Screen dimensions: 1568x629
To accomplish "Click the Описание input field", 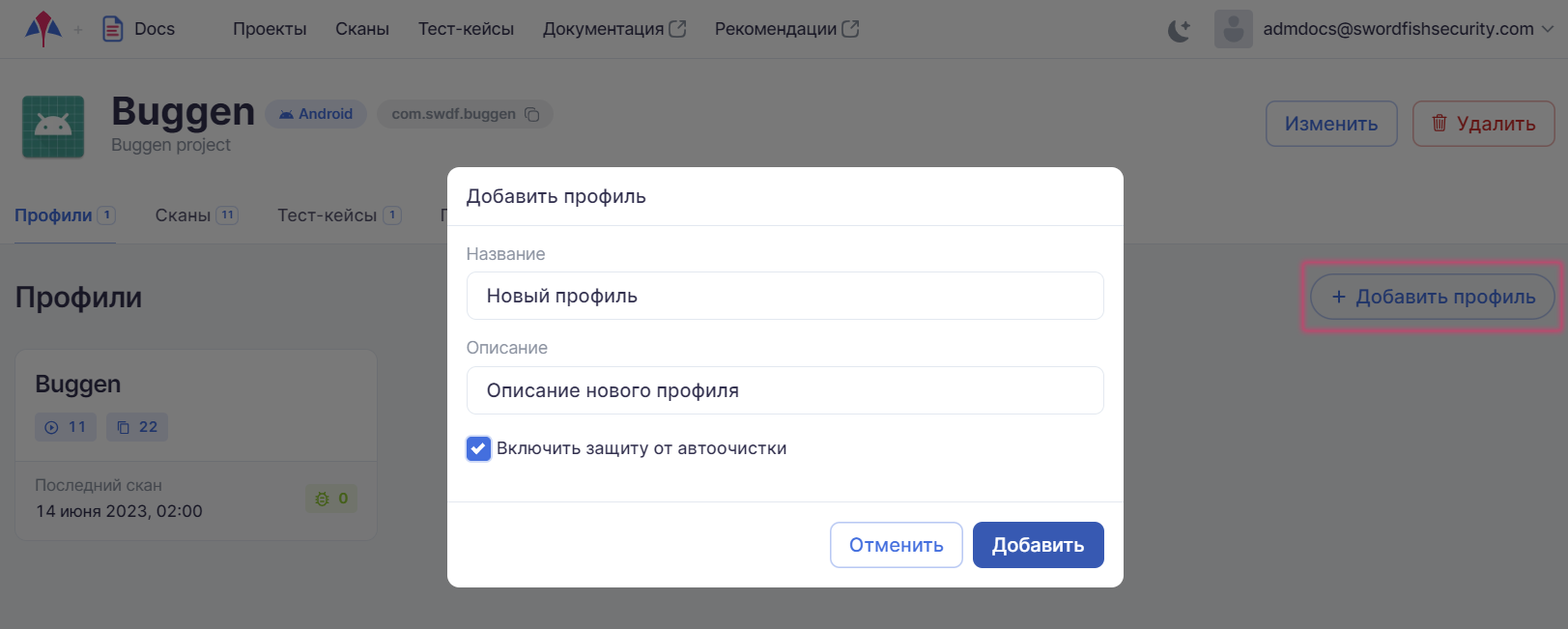I will tap(784, 390).
